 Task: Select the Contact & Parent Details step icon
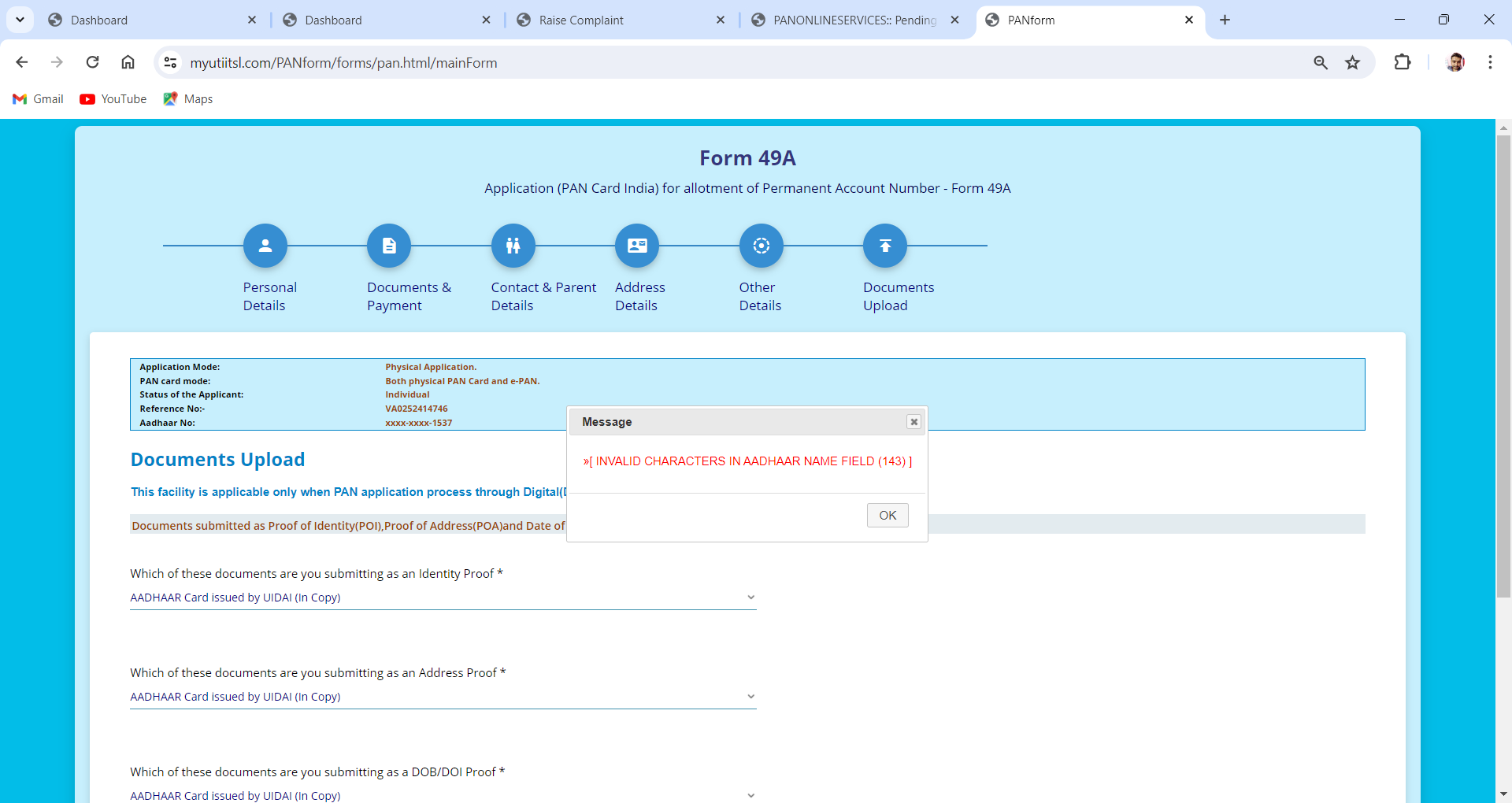point(513,246)
